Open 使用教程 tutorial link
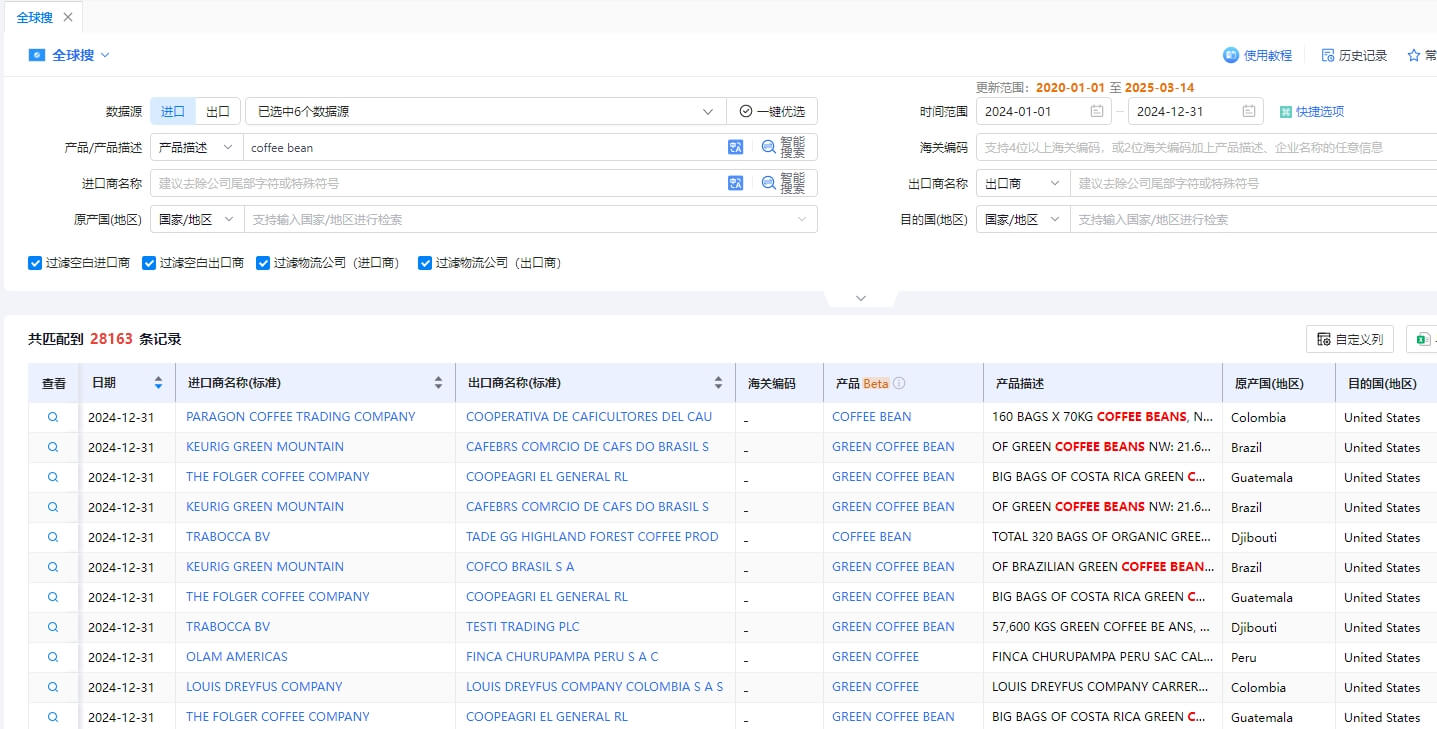Screen dimensions: 1437x729 (x=1257, y=56)
